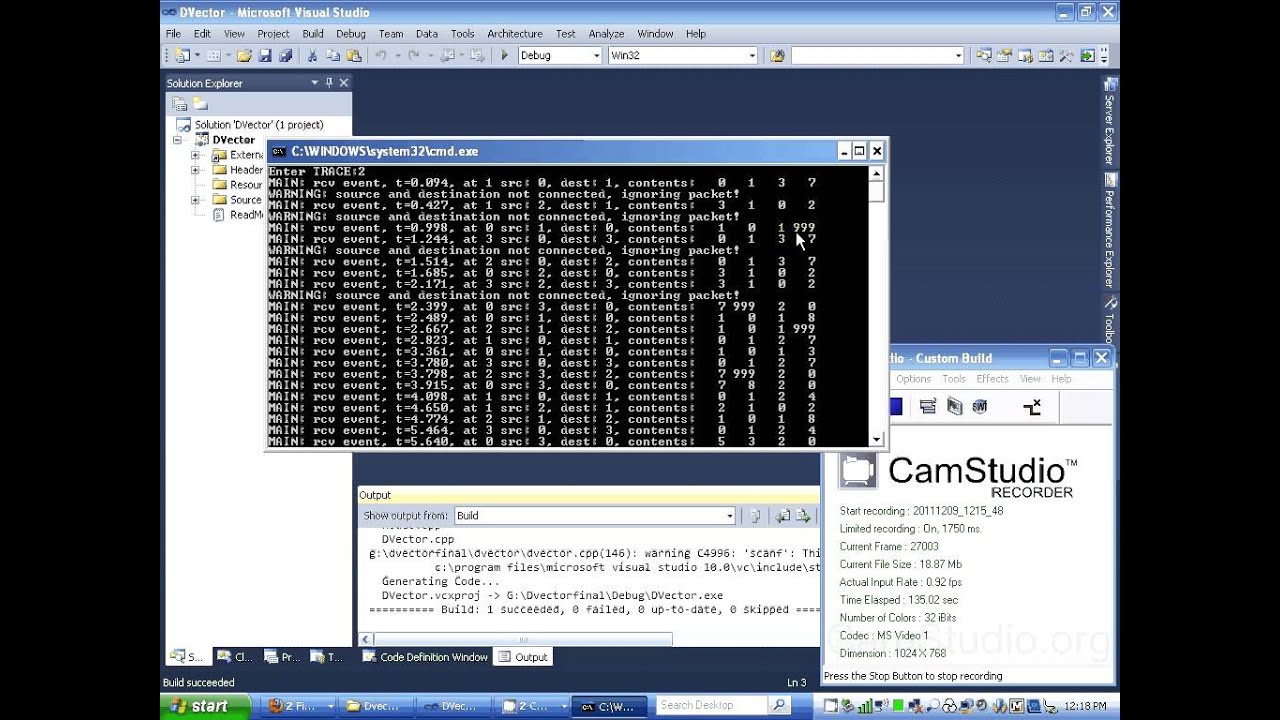This screenshot has width=1280, height=720.
Task: Switch to the Code Definition Window tab
Action: [425, 657]
